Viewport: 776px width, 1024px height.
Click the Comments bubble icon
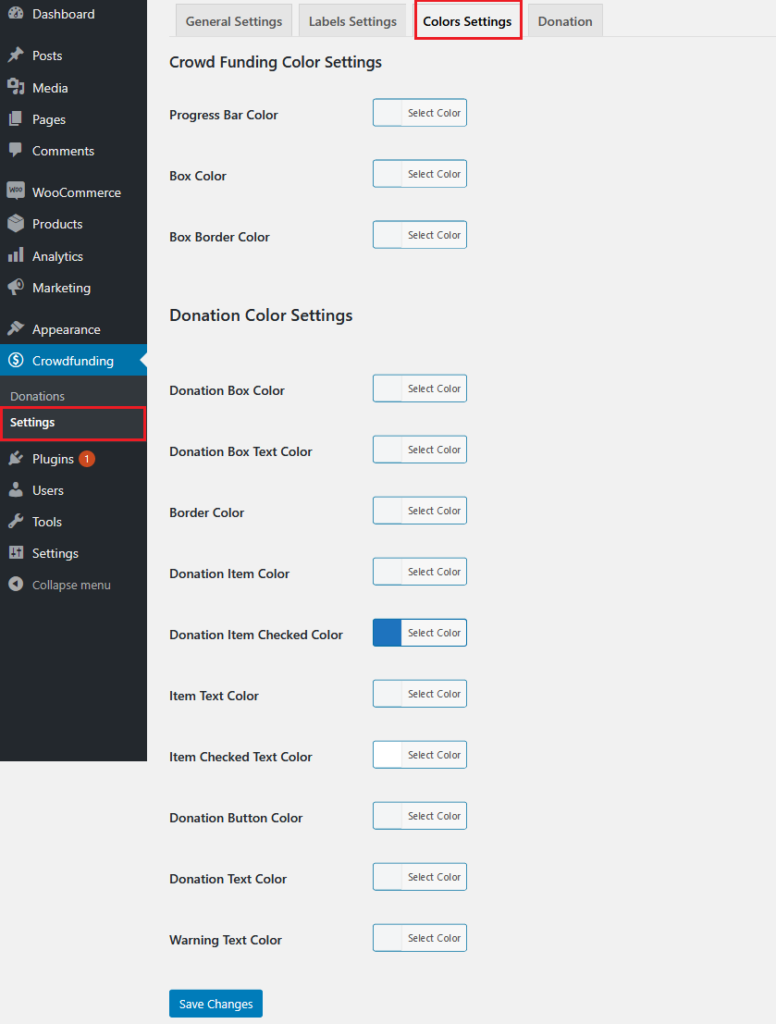coord(16,150)
